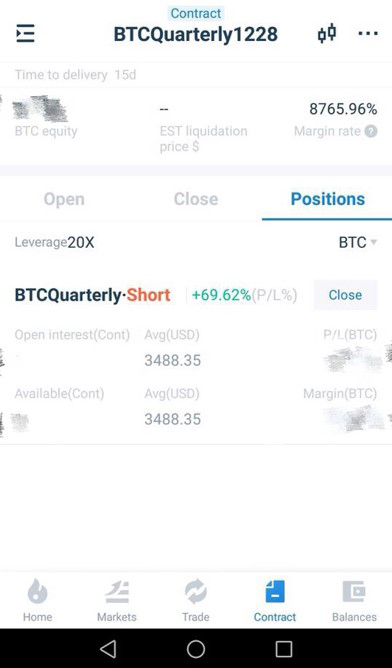Open the candlestick chart icon
This screenshot has width=392, height=668.
tap(327, 34)
